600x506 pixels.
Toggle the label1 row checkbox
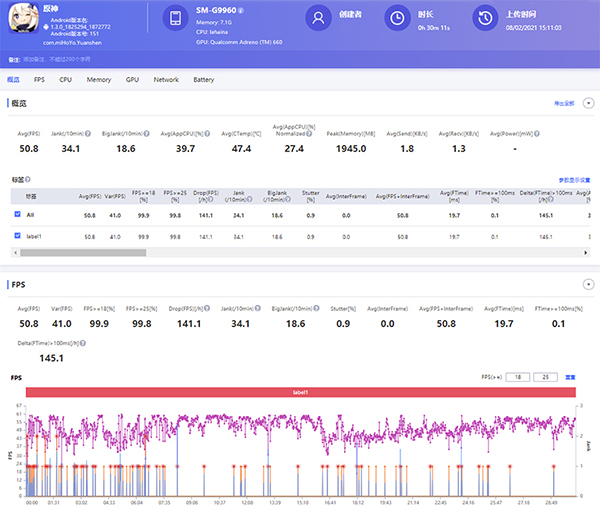(17, 236)
